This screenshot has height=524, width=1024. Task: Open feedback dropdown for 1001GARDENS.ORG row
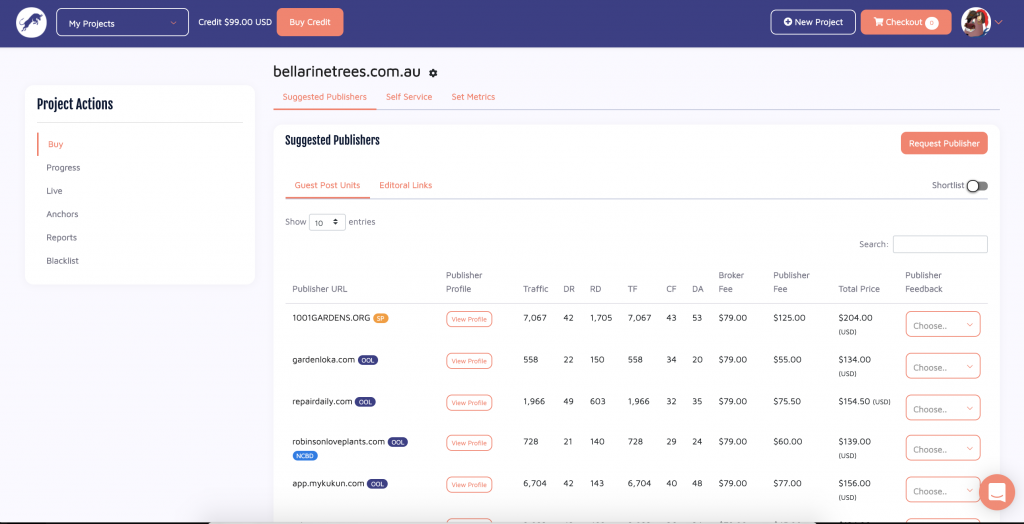click(x=942, y=325)
